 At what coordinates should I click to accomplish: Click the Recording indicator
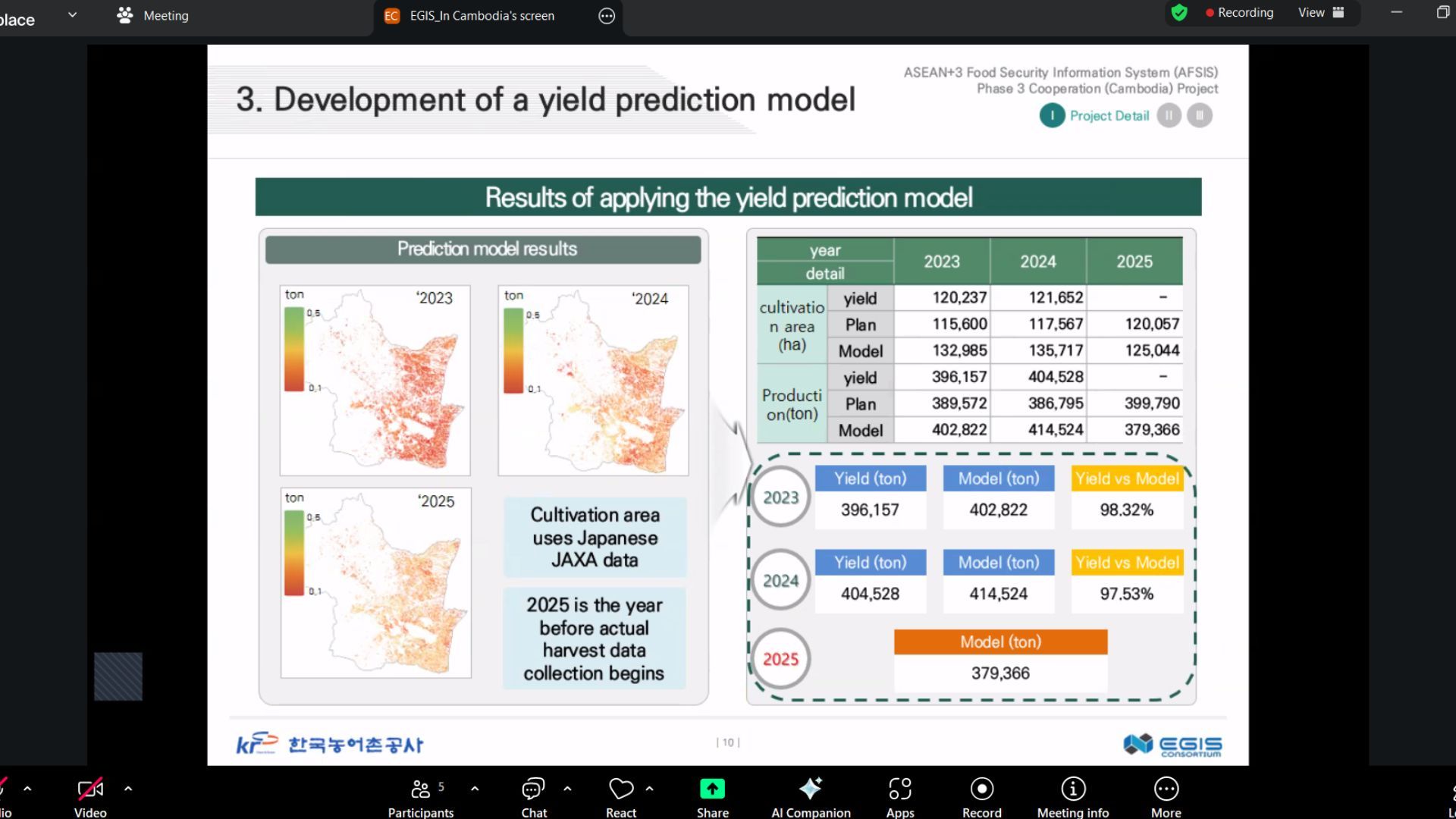point(1240,13)
